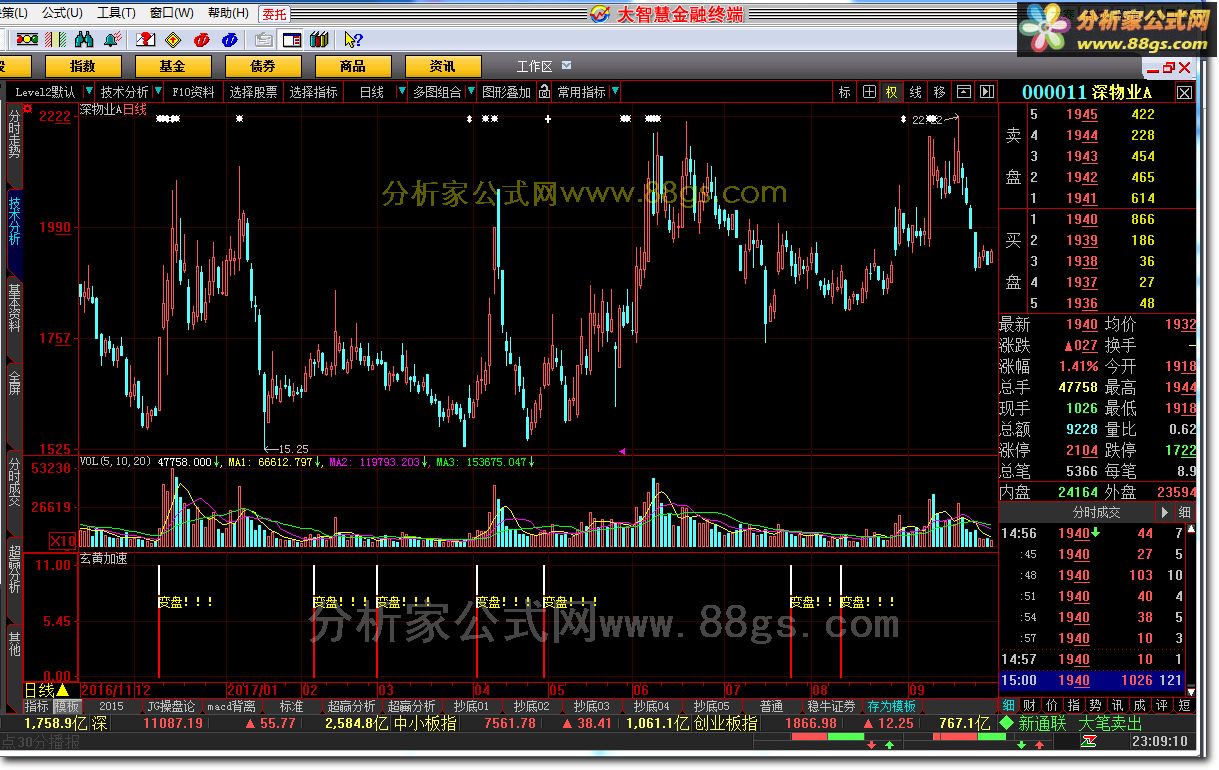Click the red question mark card icon
This screenshot has width=1219, height=770.
[146, 39]
